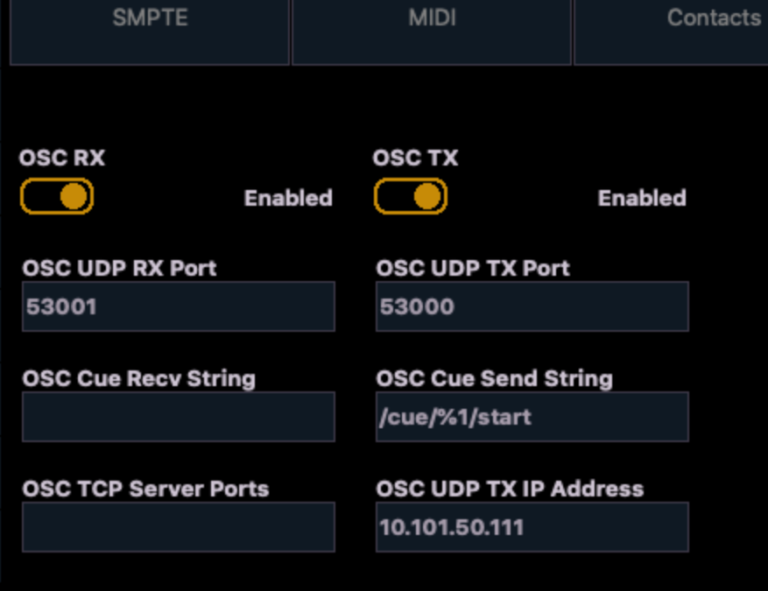Turn off the OSC TX toggle switch
The height and width of the screenshot is (591, 768).
tap(410, 197)
